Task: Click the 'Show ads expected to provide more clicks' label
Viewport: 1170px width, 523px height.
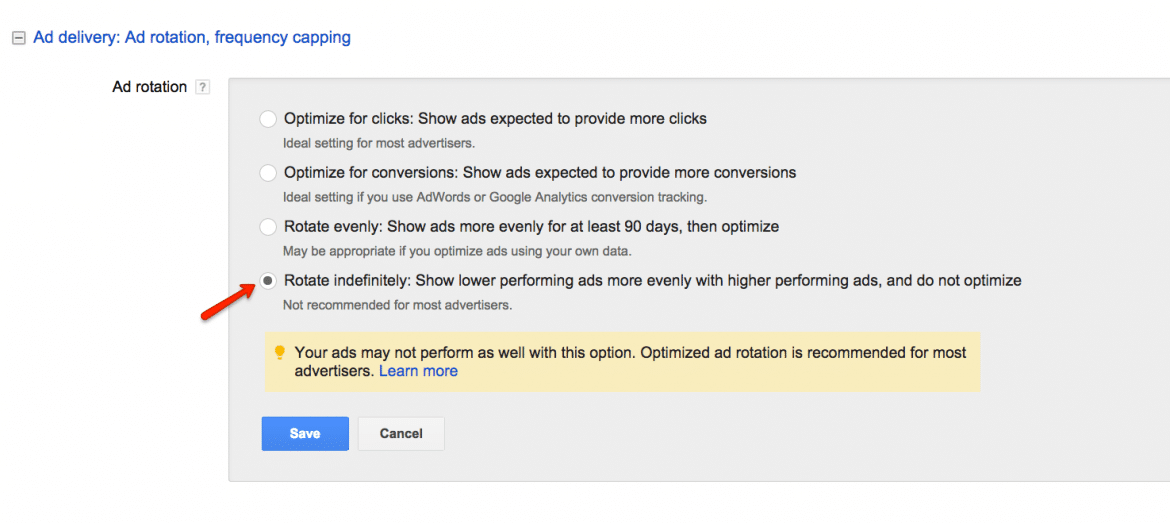Action: 495,119
